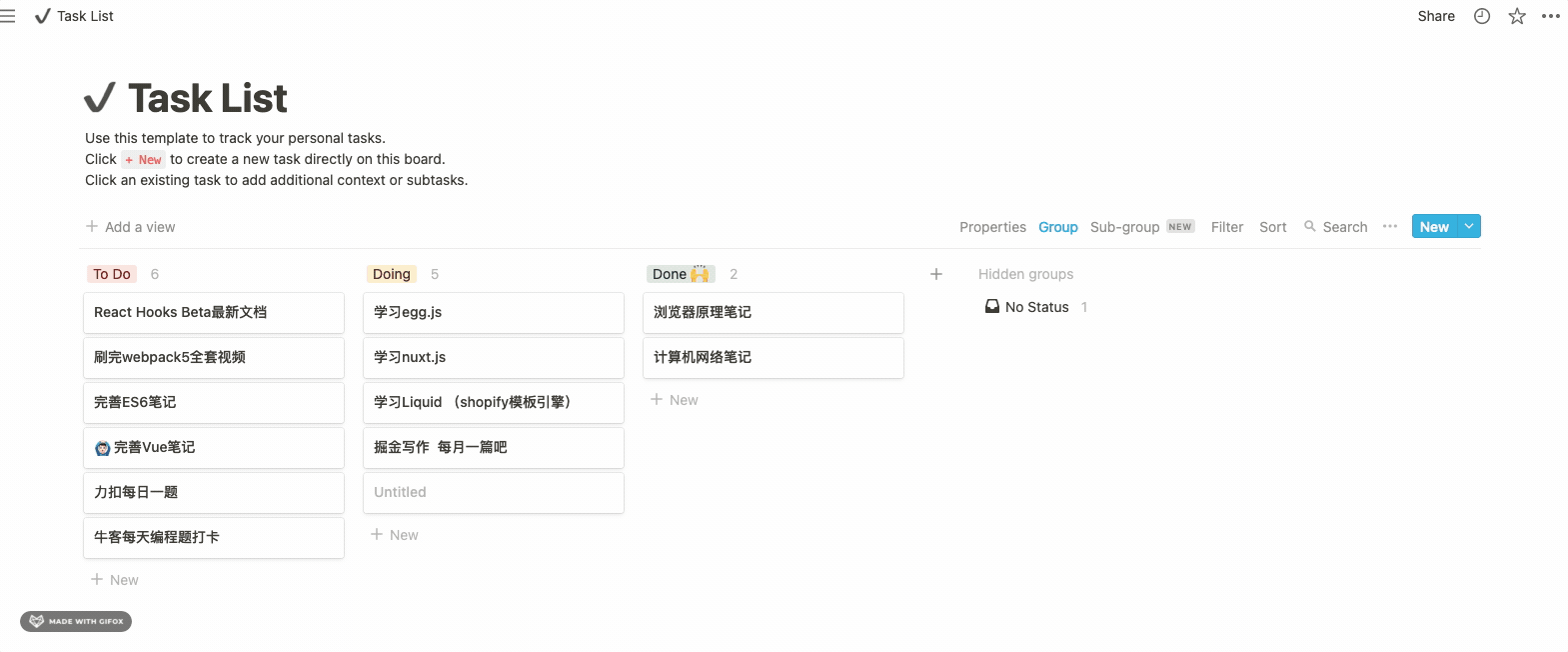Open card 力扣每日一题
Screen dimensions: 1568x652
point(214,493)
